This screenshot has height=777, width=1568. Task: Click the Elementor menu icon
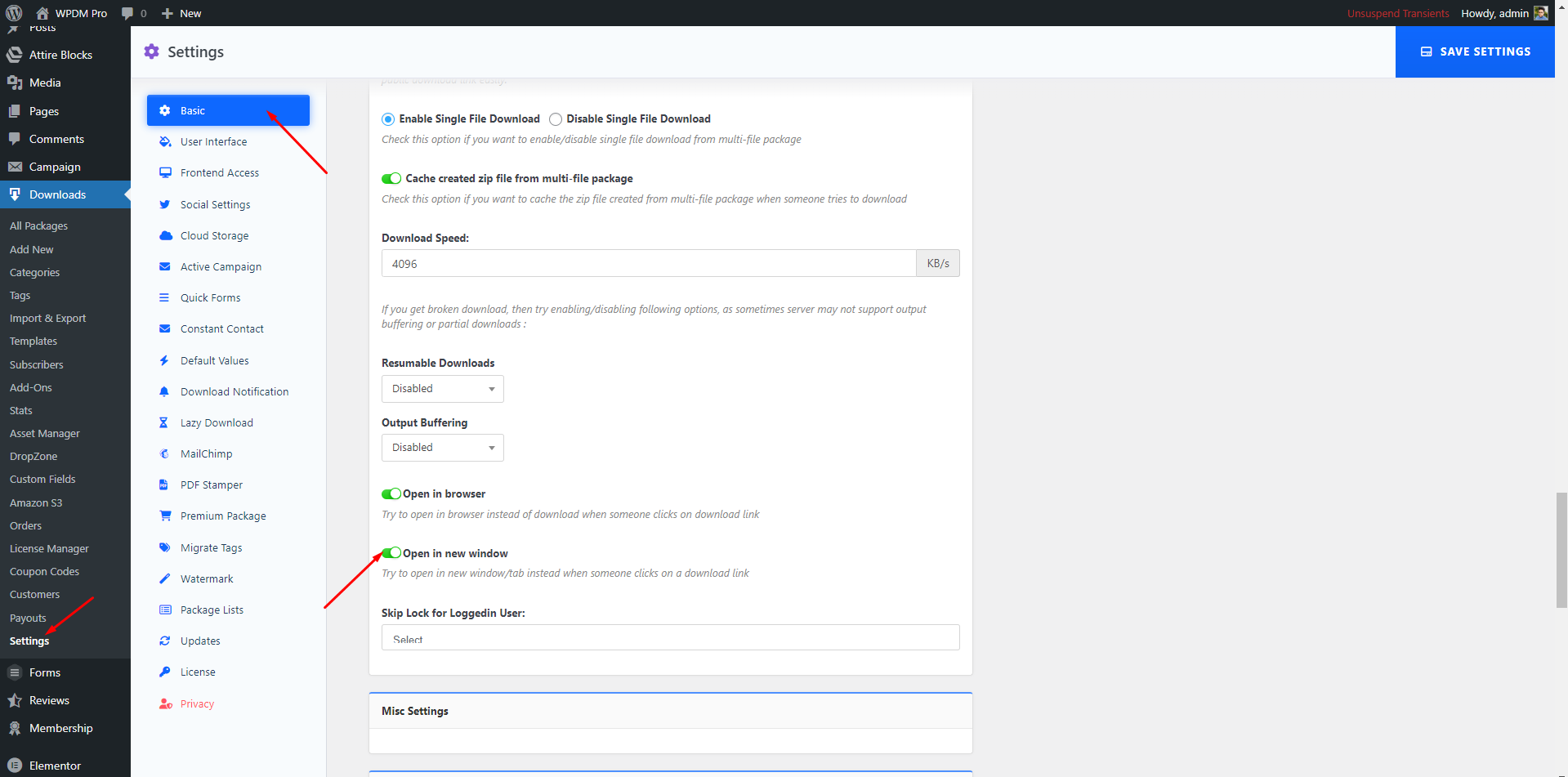(x=15, y=766)
